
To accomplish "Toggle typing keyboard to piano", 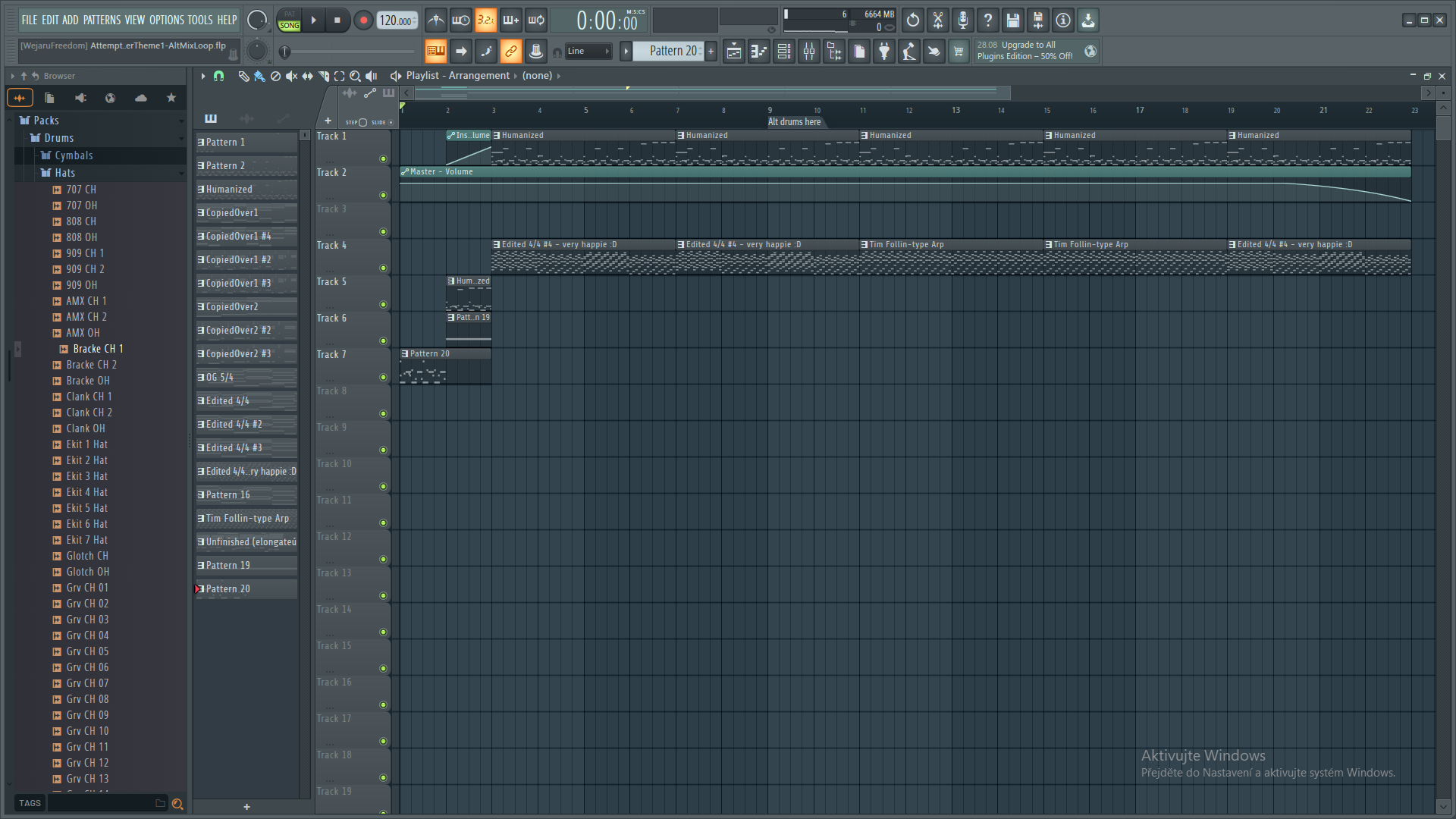I will pyautogui.click(x=435, y=52).
